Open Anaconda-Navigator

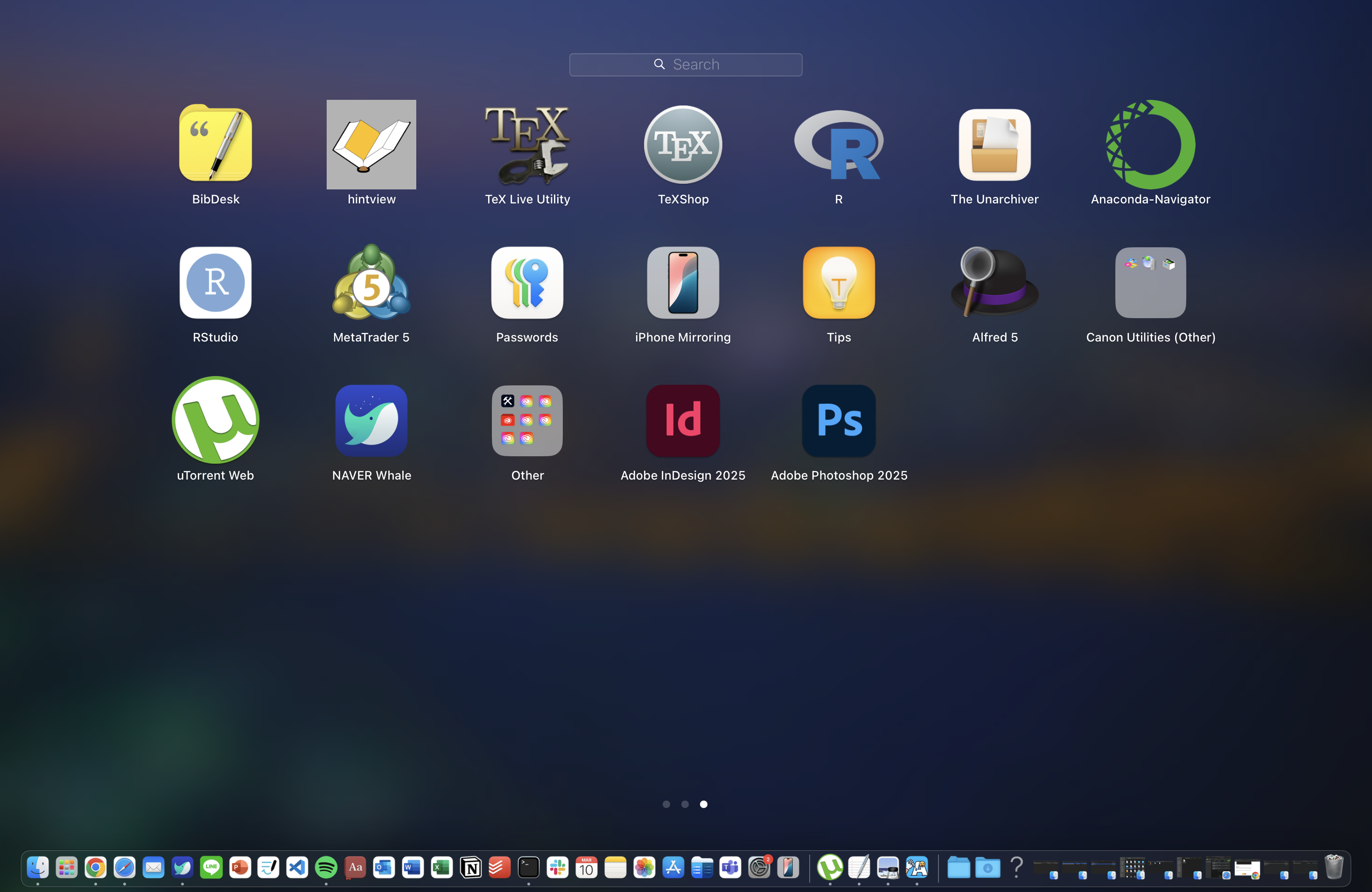(1150, 144)
